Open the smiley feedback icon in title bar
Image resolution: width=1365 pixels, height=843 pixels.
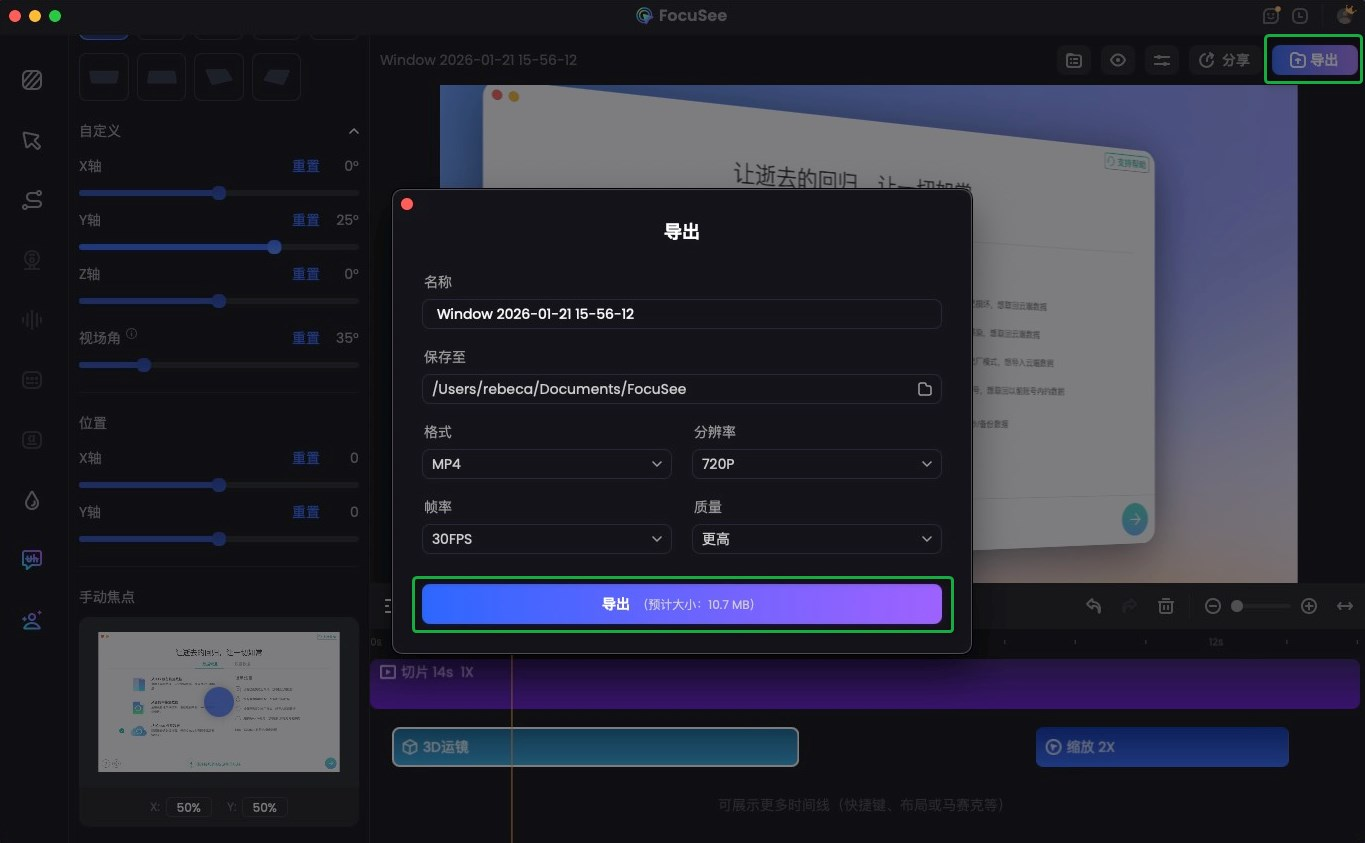[1272, 16]
